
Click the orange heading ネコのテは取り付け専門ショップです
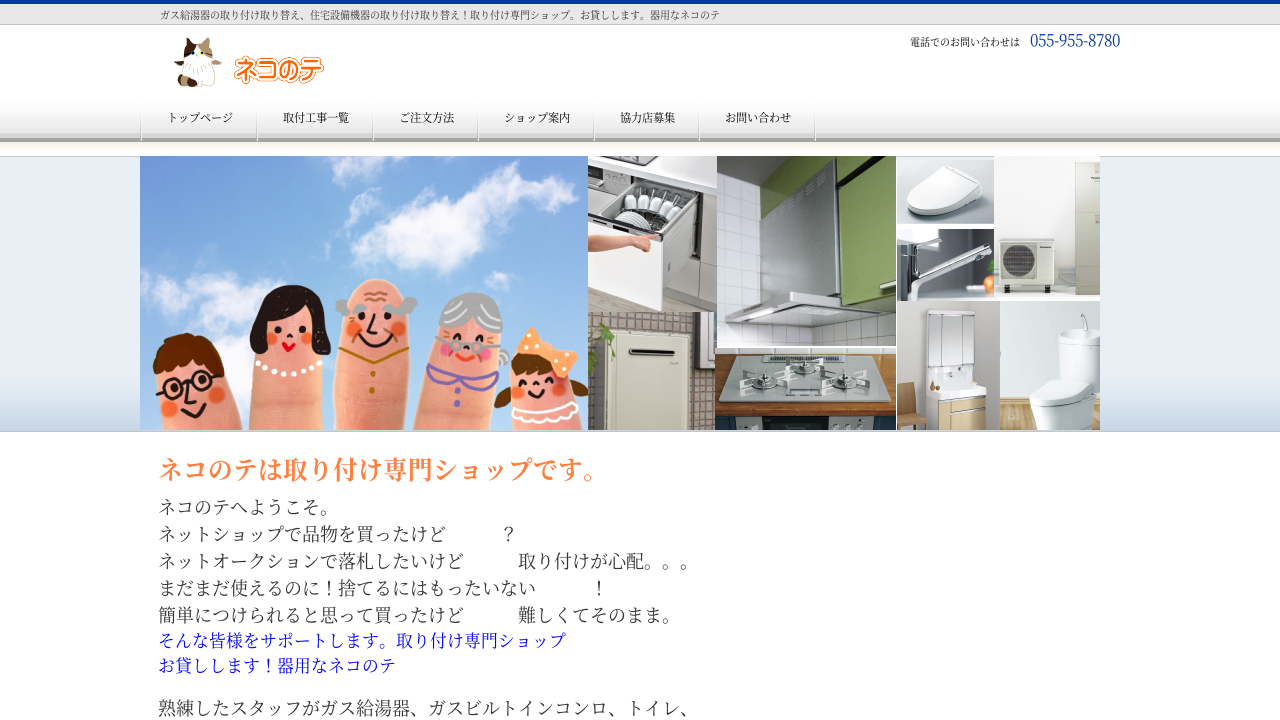378,469
